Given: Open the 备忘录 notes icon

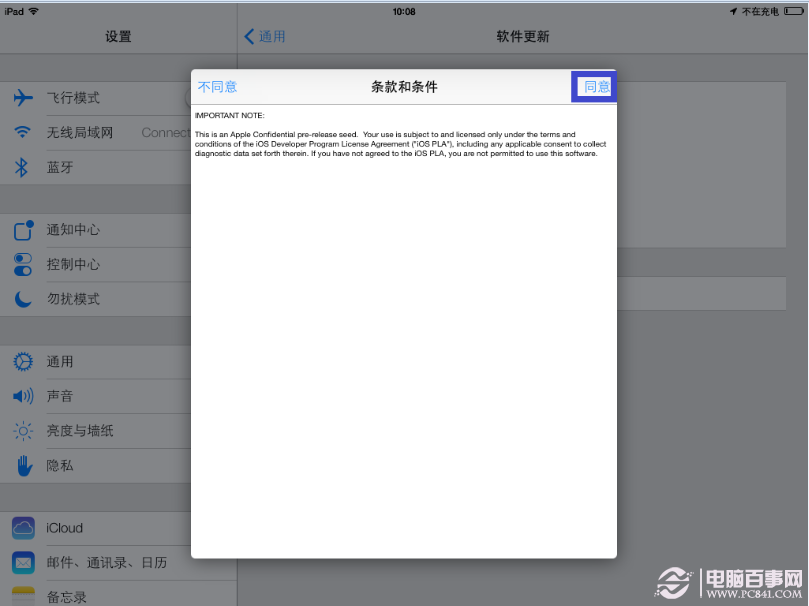Looking at the screenshot, I should click(23, 596).
